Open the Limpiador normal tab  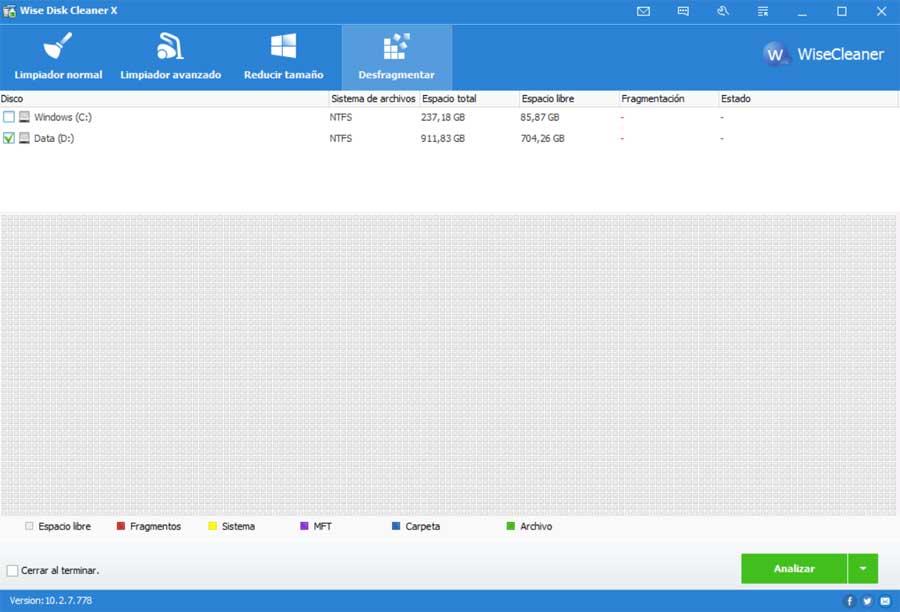(58, 57)
